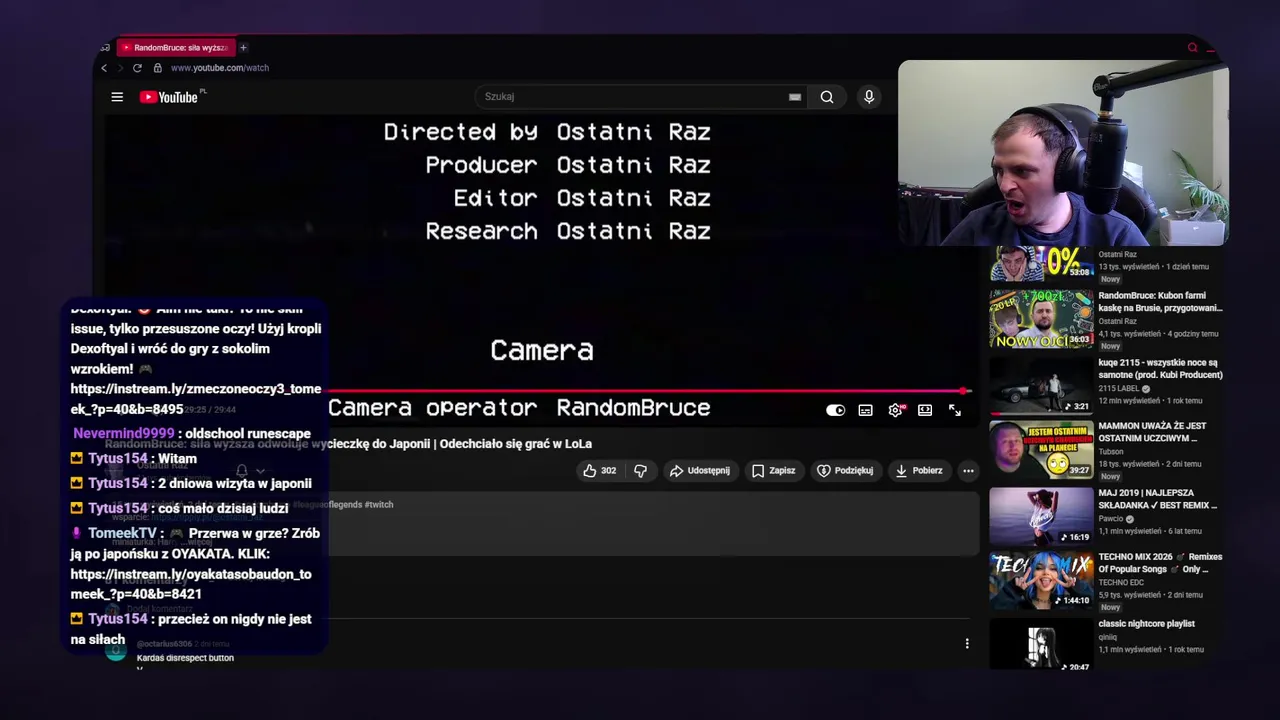Reload the page in the browser
The image size is (1280, 720).
pos(137,68)
